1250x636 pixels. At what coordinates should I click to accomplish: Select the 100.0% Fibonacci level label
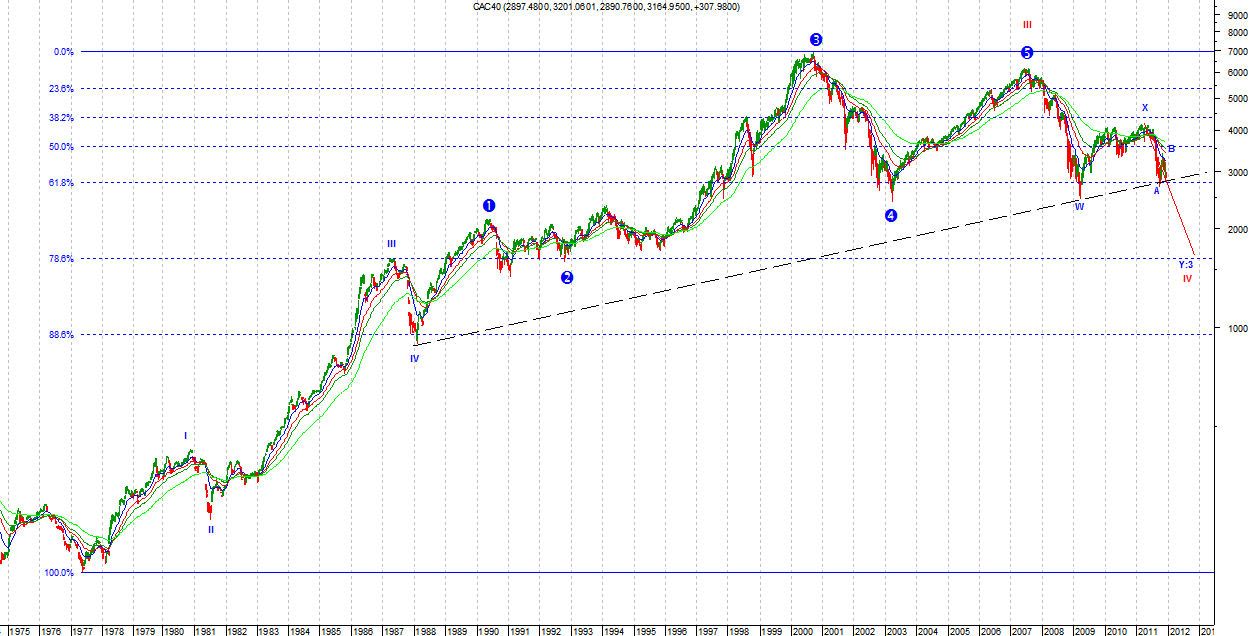[60, 573]
